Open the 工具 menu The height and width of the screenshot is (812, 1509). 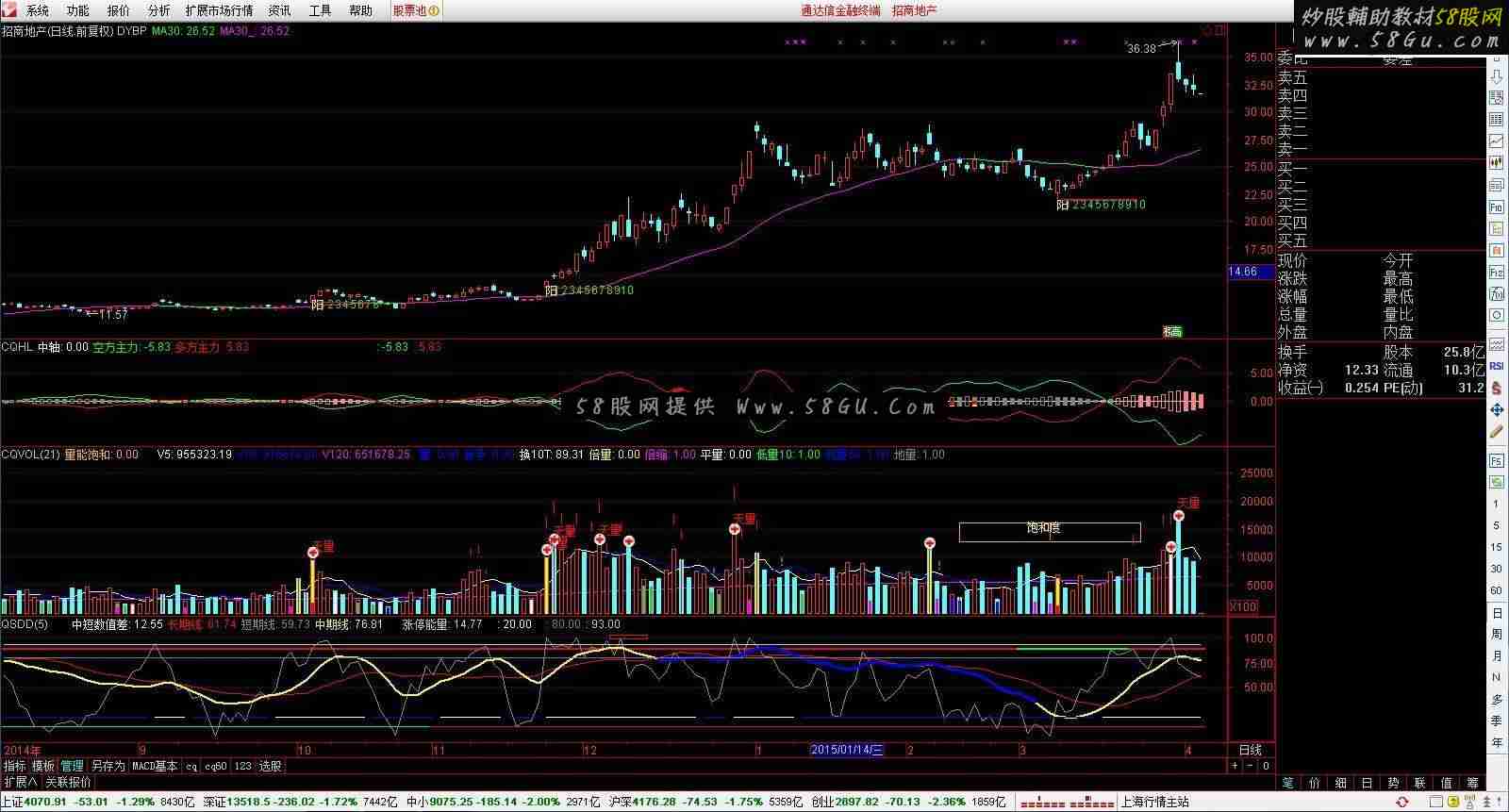point(320,10)
